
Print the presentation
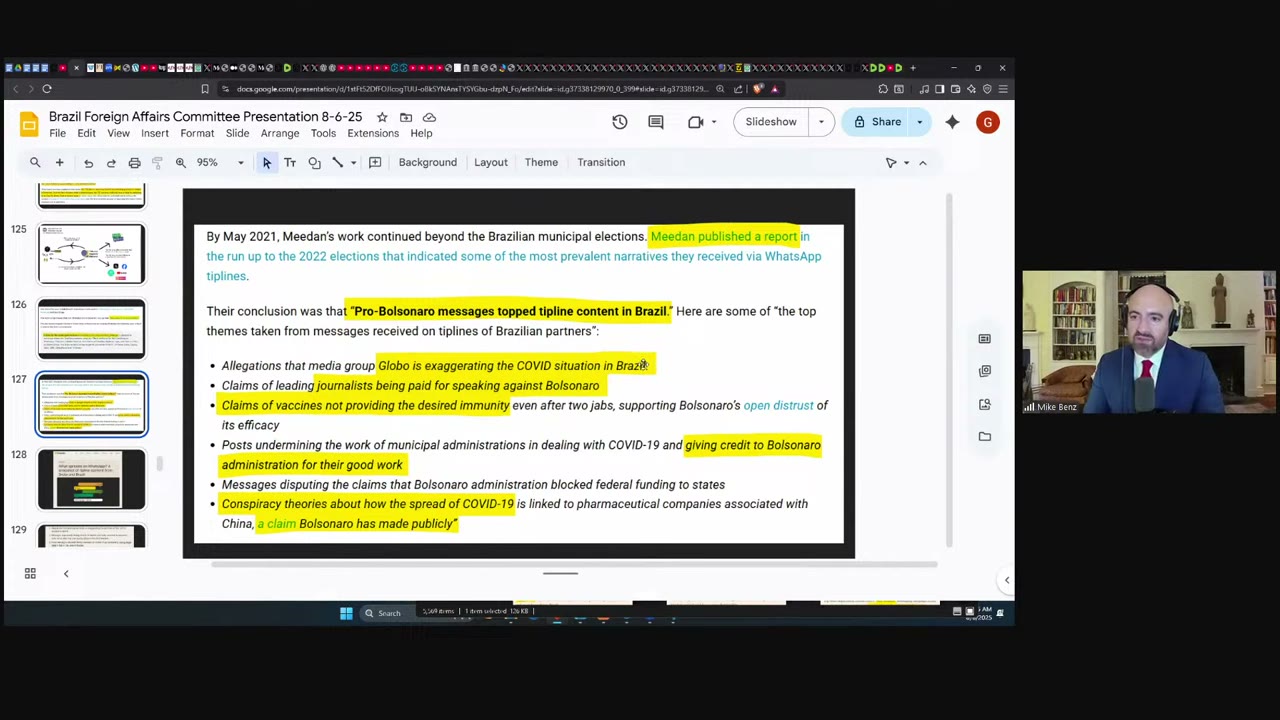click(134, 163)
